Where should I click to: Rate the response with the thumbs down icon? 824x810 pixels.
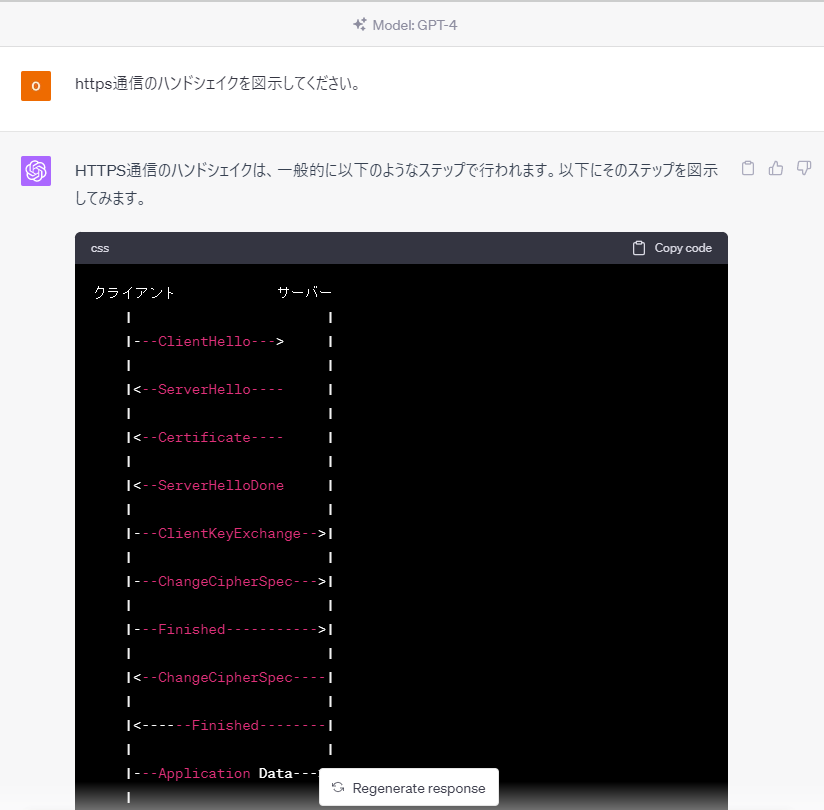[x=804, y=168]
